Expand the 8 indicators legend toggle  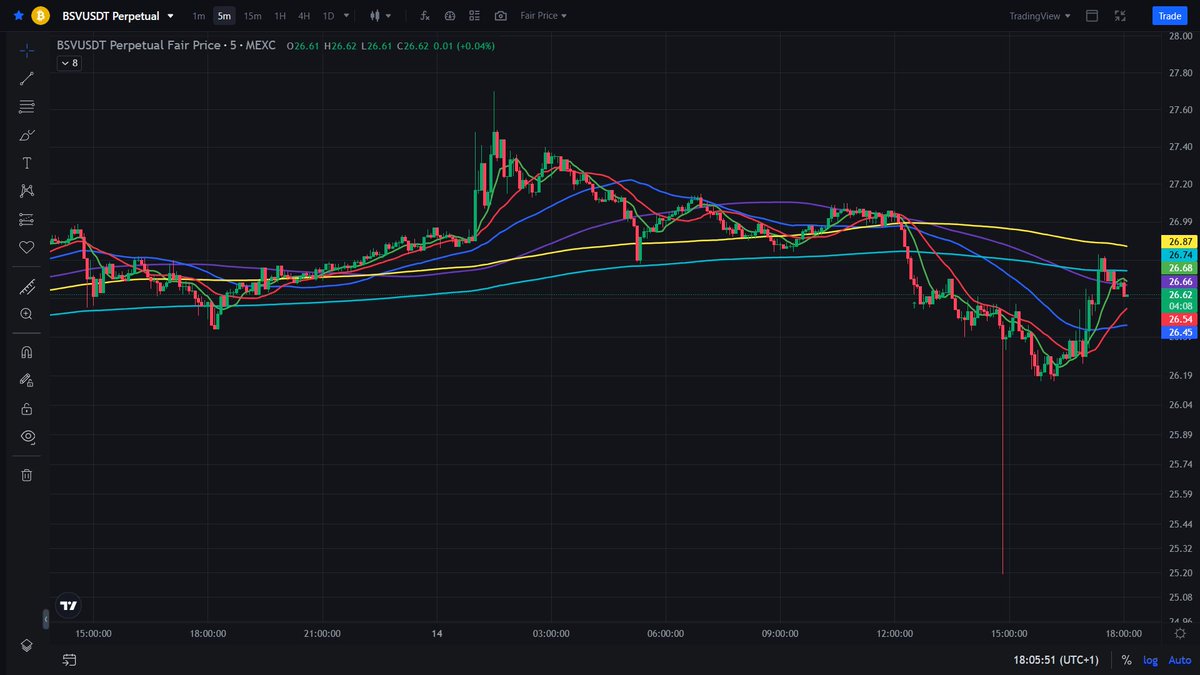pos(70,62)
